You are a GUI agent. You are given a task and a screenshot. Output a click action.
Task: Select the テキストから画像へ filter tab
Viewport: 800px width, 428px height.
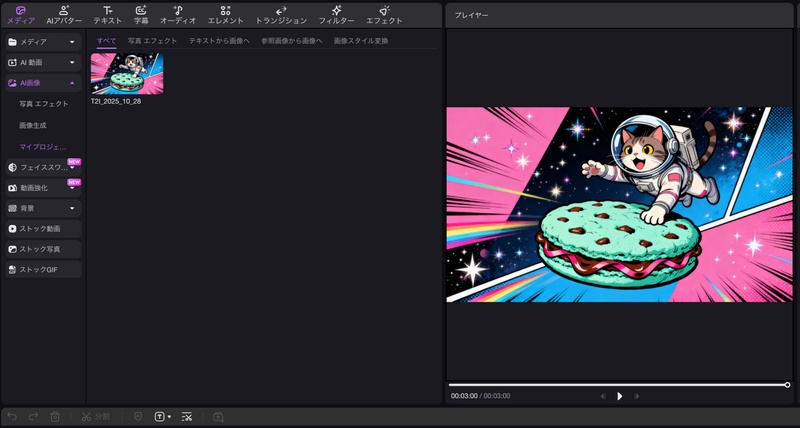pos(219,41)
